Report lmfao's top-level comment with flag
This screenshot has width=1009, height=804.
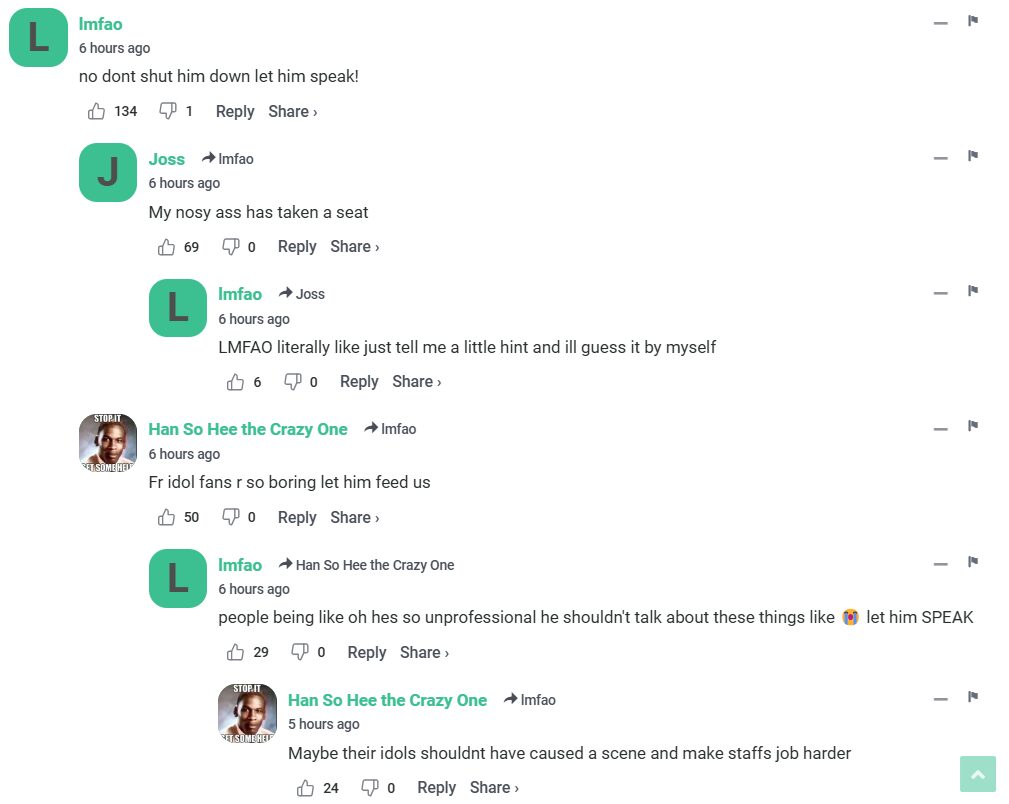[x=972, y=21]
